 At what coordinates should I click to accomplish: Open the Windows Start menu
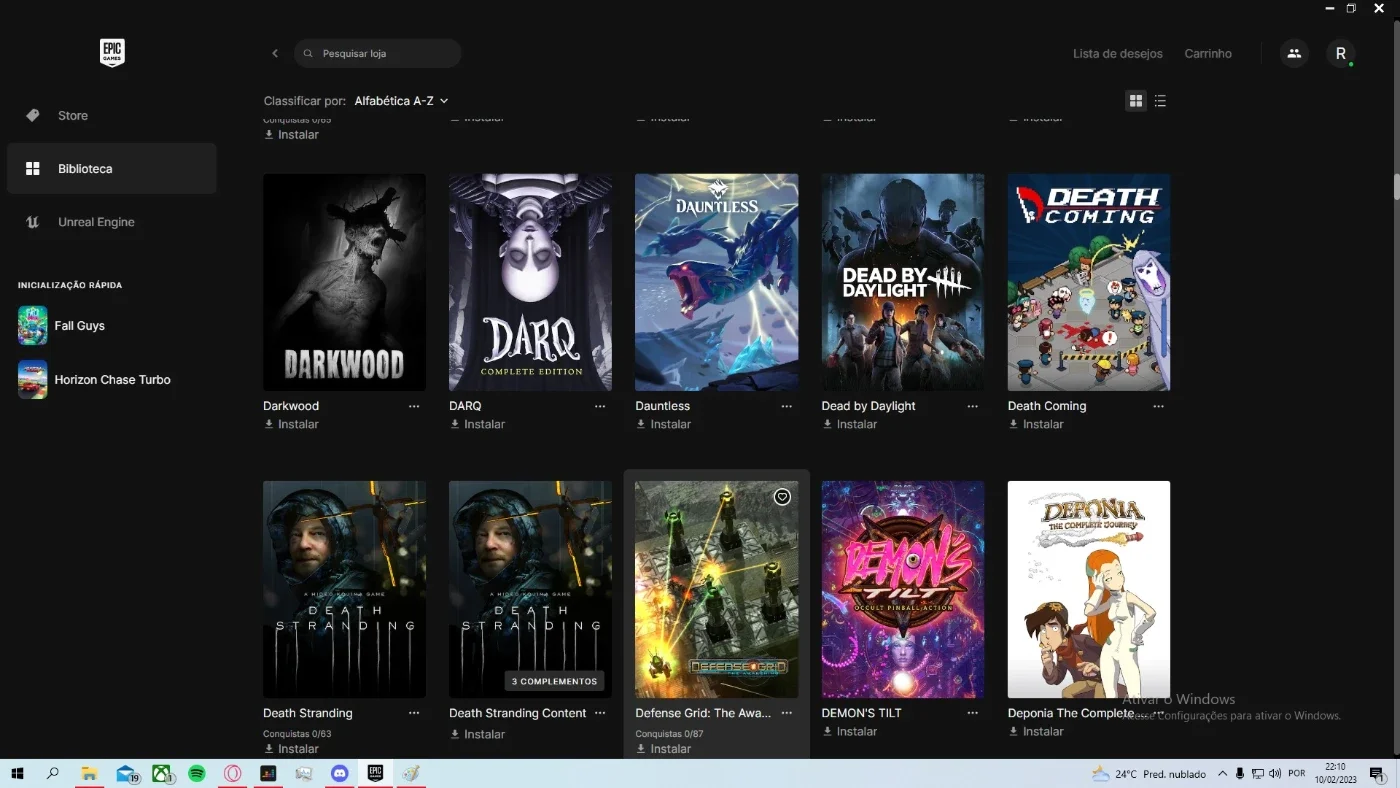[17, 773]
